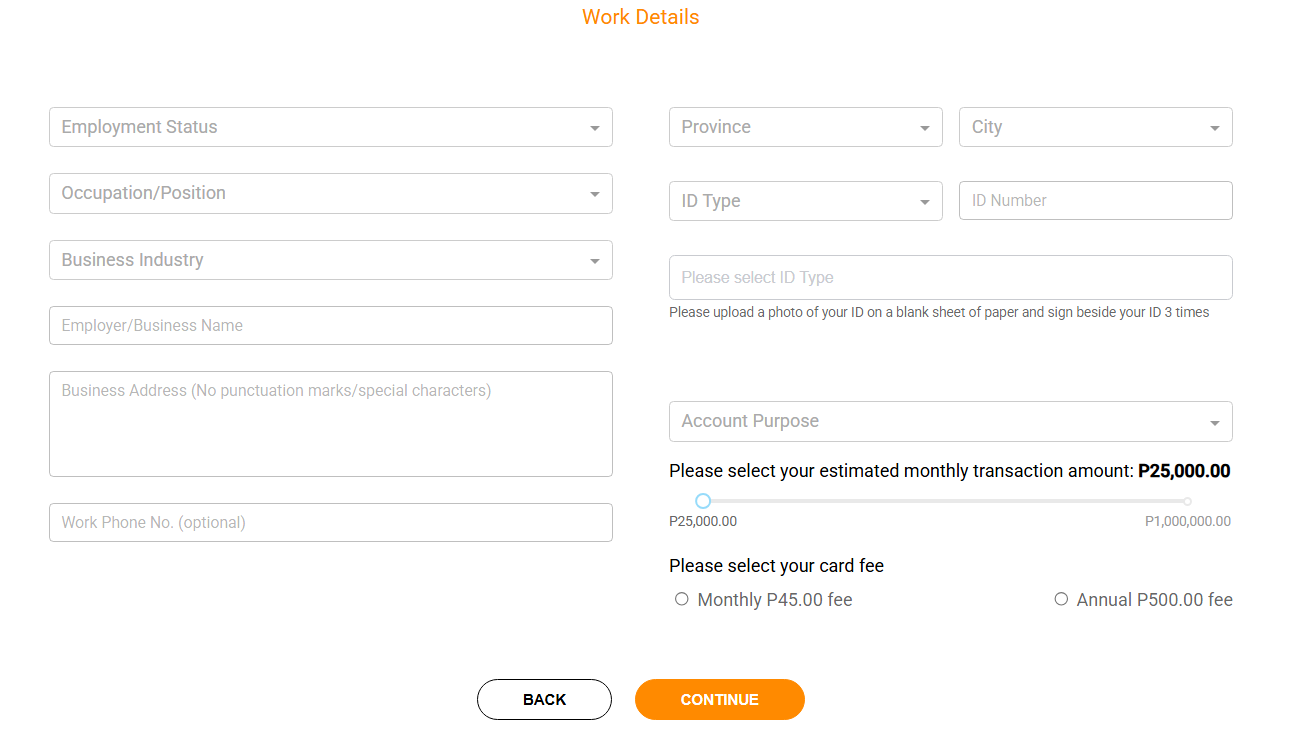Click the Employer/Business Name field
This screenshot has width=1299, height=731.
[x=330, y=325]
